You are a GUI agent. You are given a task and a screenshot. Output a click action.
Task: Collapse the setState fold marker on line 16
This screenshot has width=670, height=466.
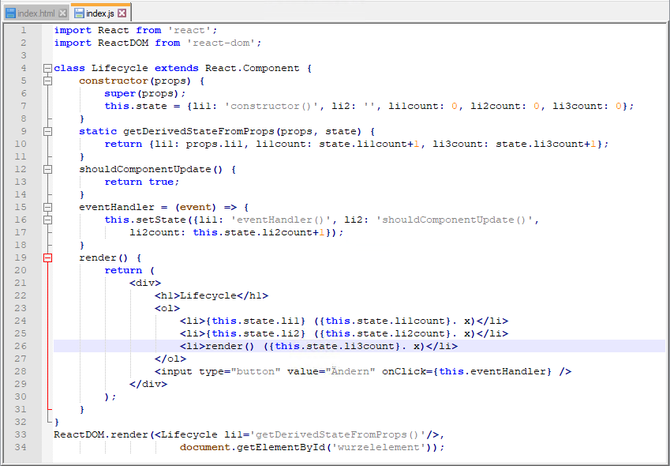47,220
